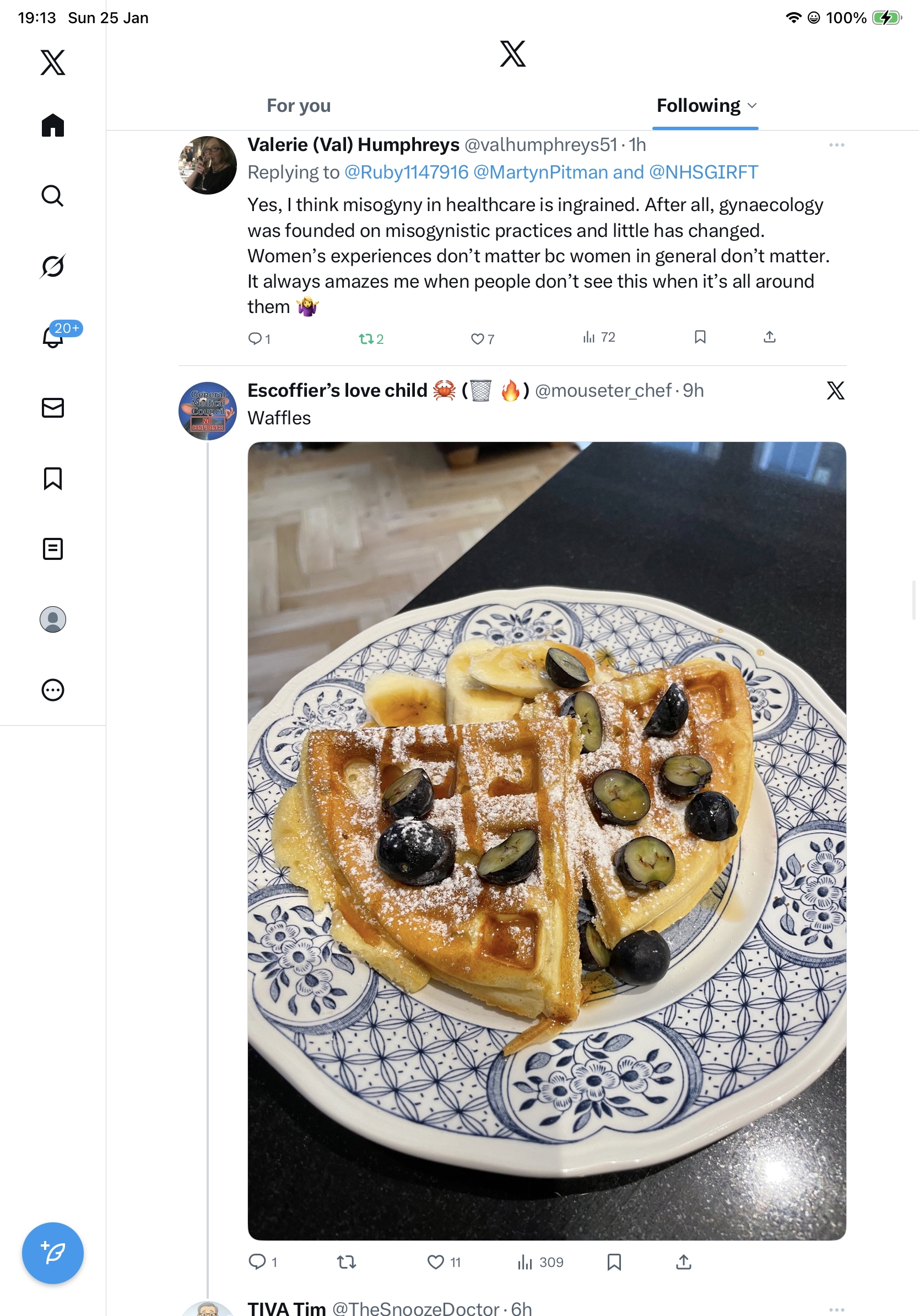Toggle bookmark on Valerie Humphreys' reply
This screenshot has width=919, height=1316.
coord(700,337)
